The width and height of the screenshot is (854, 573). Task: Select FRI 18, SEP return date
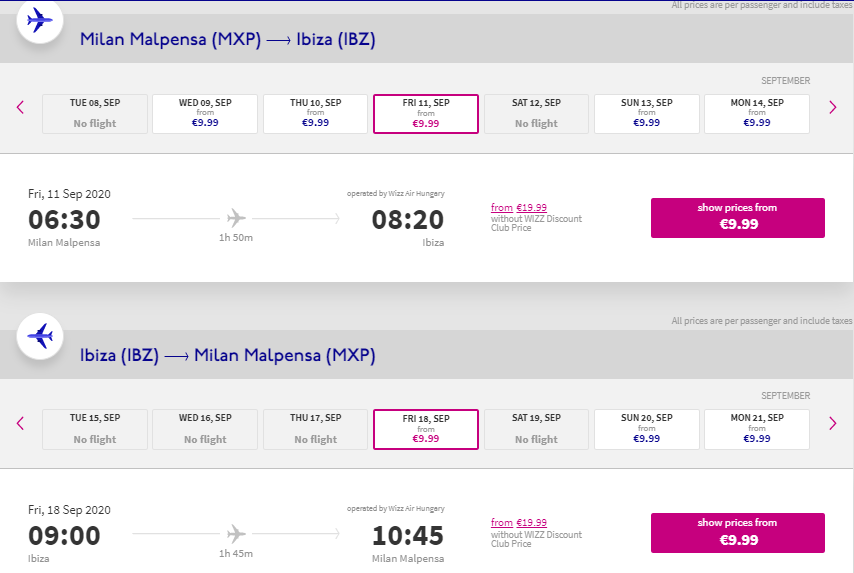426,429
